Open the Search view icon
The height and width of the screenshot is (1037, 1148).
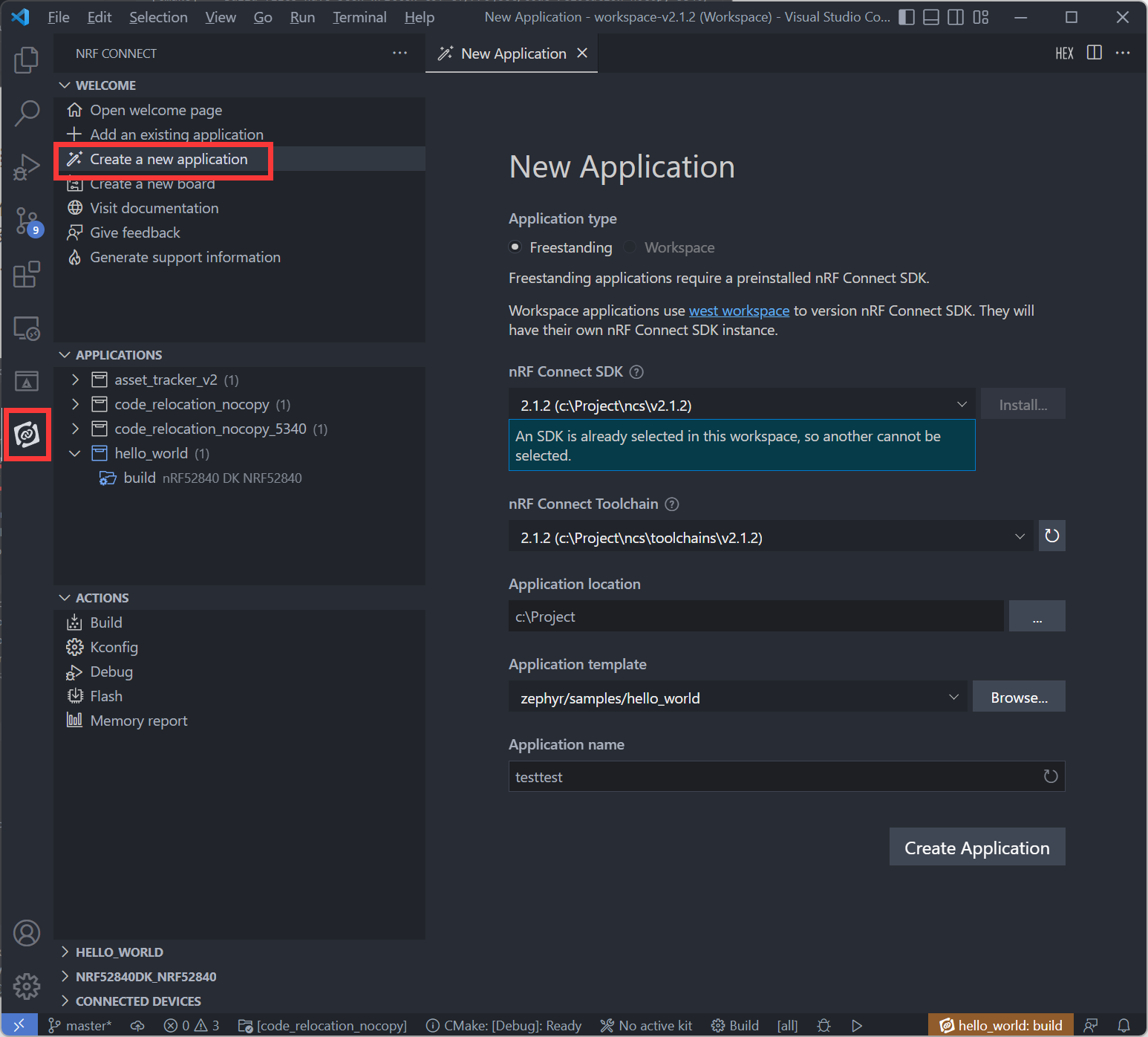[x=27, y=114]
